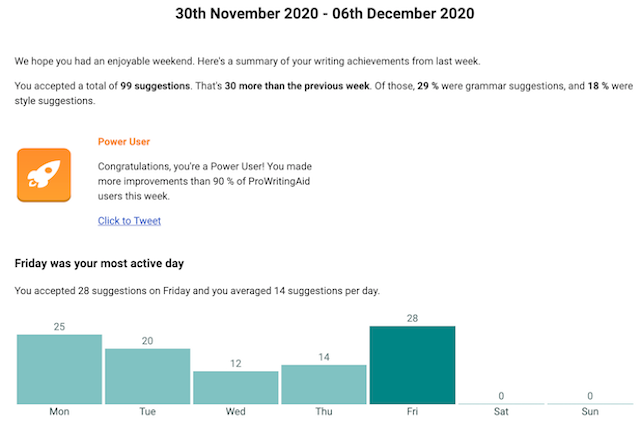Click the Sunday zero-value bar line
The height and width of the screenshot is (427, 640).
(590, 404)
